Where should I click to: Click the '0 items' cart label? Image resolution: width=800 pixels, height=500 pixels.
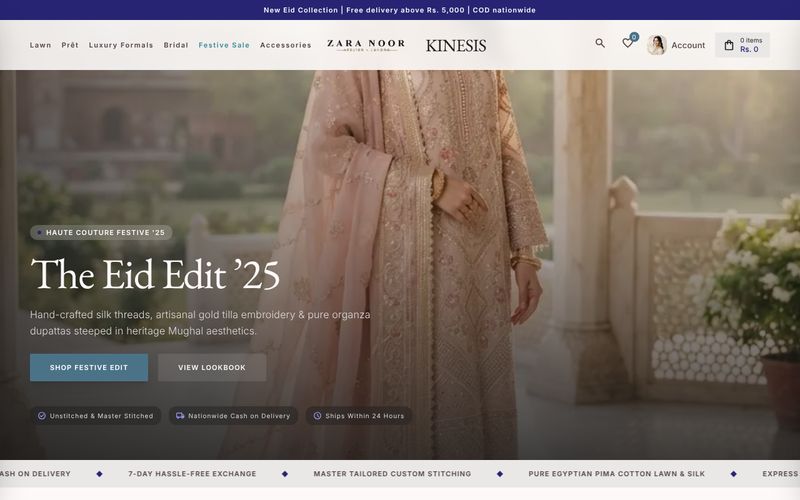click(751, 40)
